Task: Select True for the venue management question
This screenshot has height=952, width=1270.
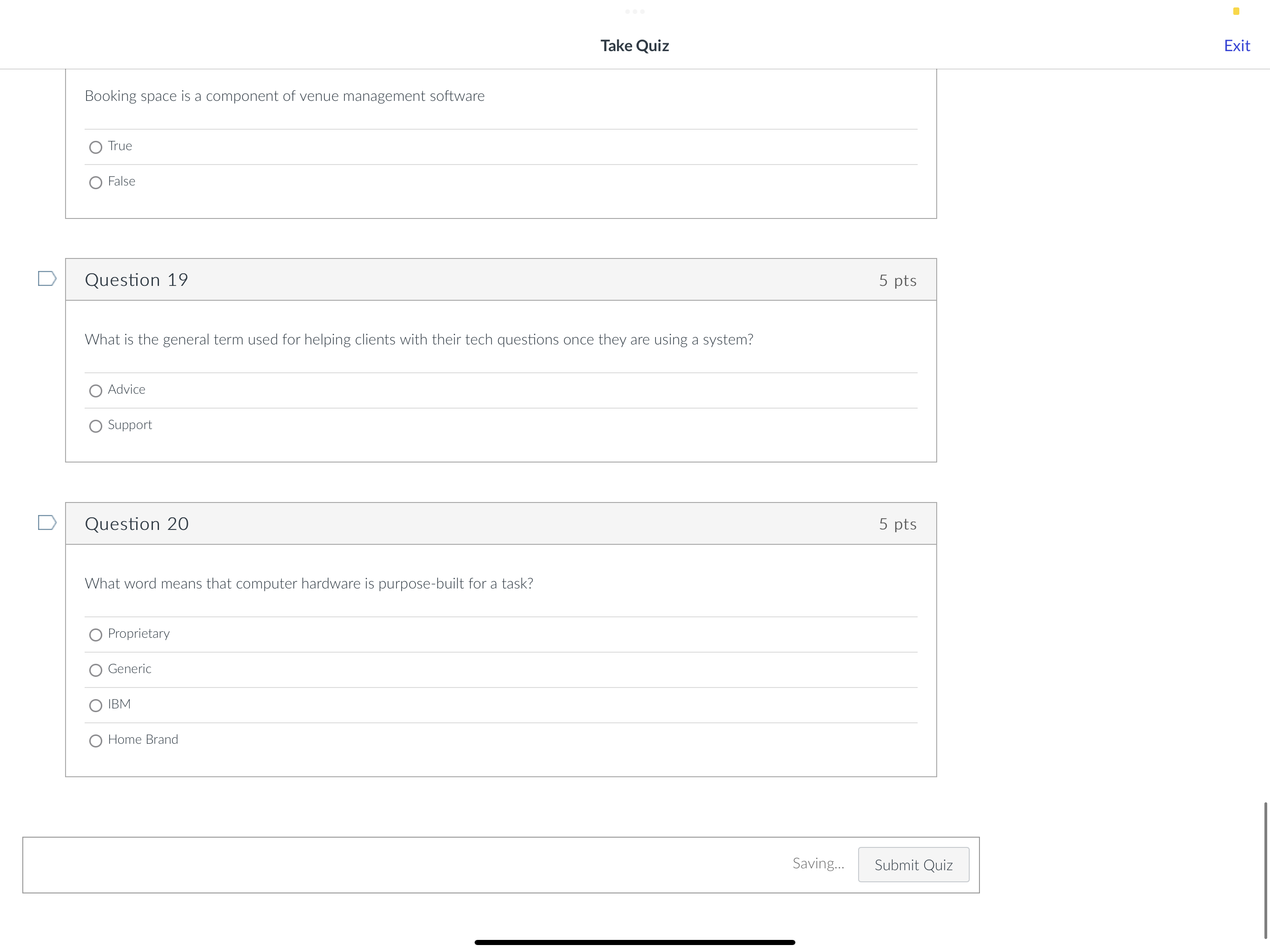Action: pos(95,147)
